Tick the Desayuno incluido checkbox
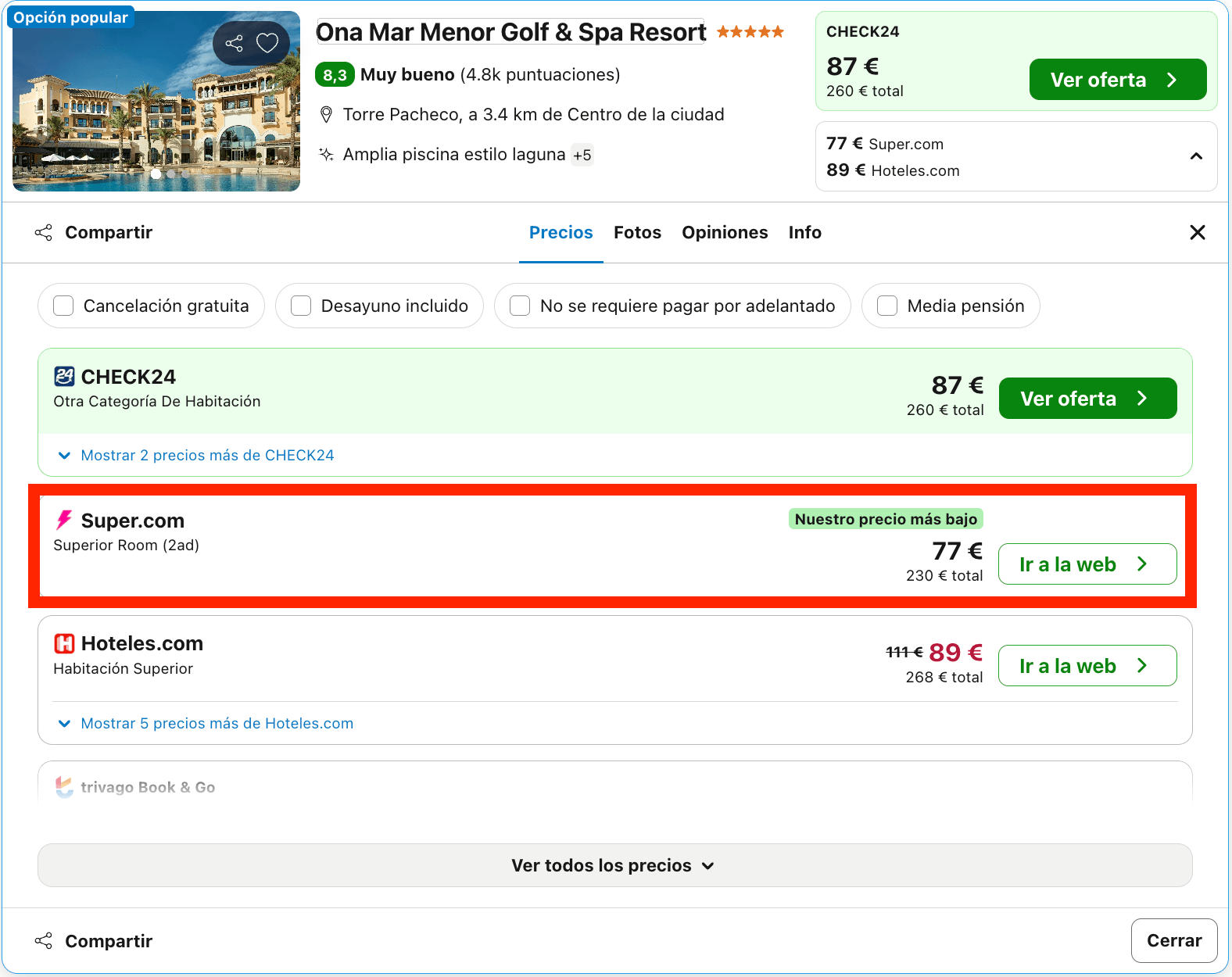The width and height of the screenshot is (1232, 977). coord(301,306)
